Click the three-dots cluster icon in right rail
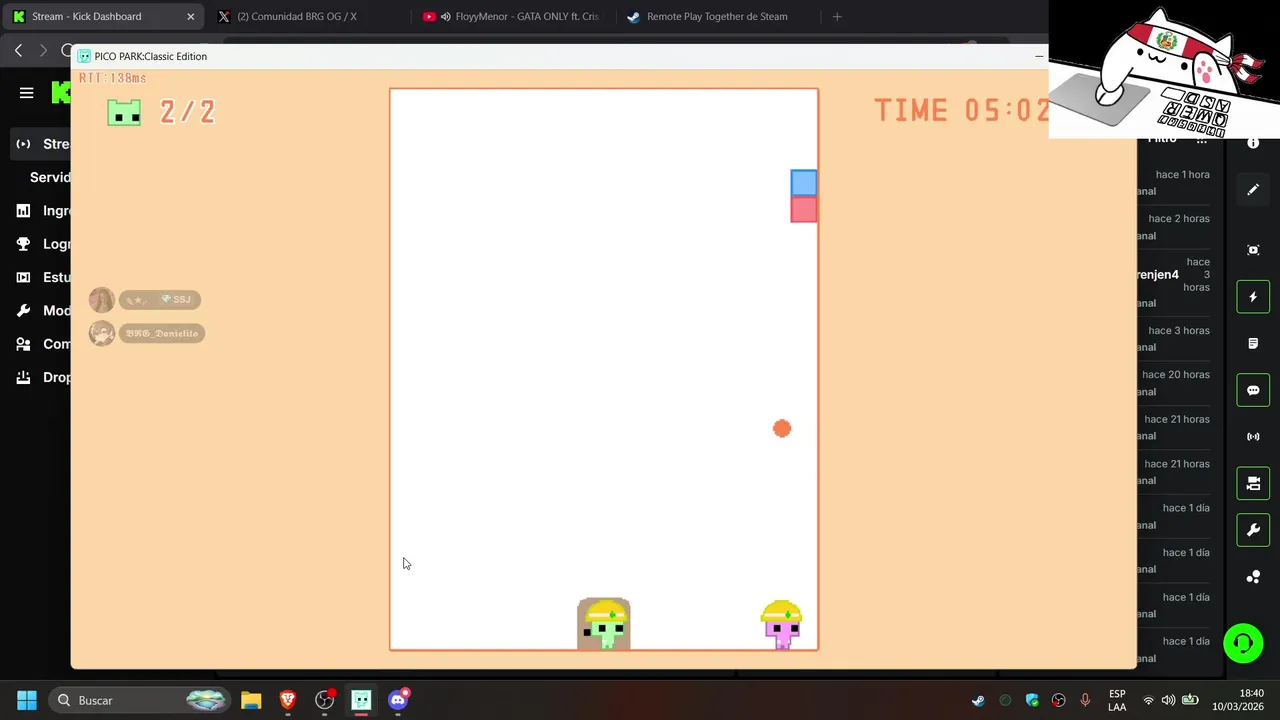This screenshot has width=1280, height=720. tap(1253, 577)
